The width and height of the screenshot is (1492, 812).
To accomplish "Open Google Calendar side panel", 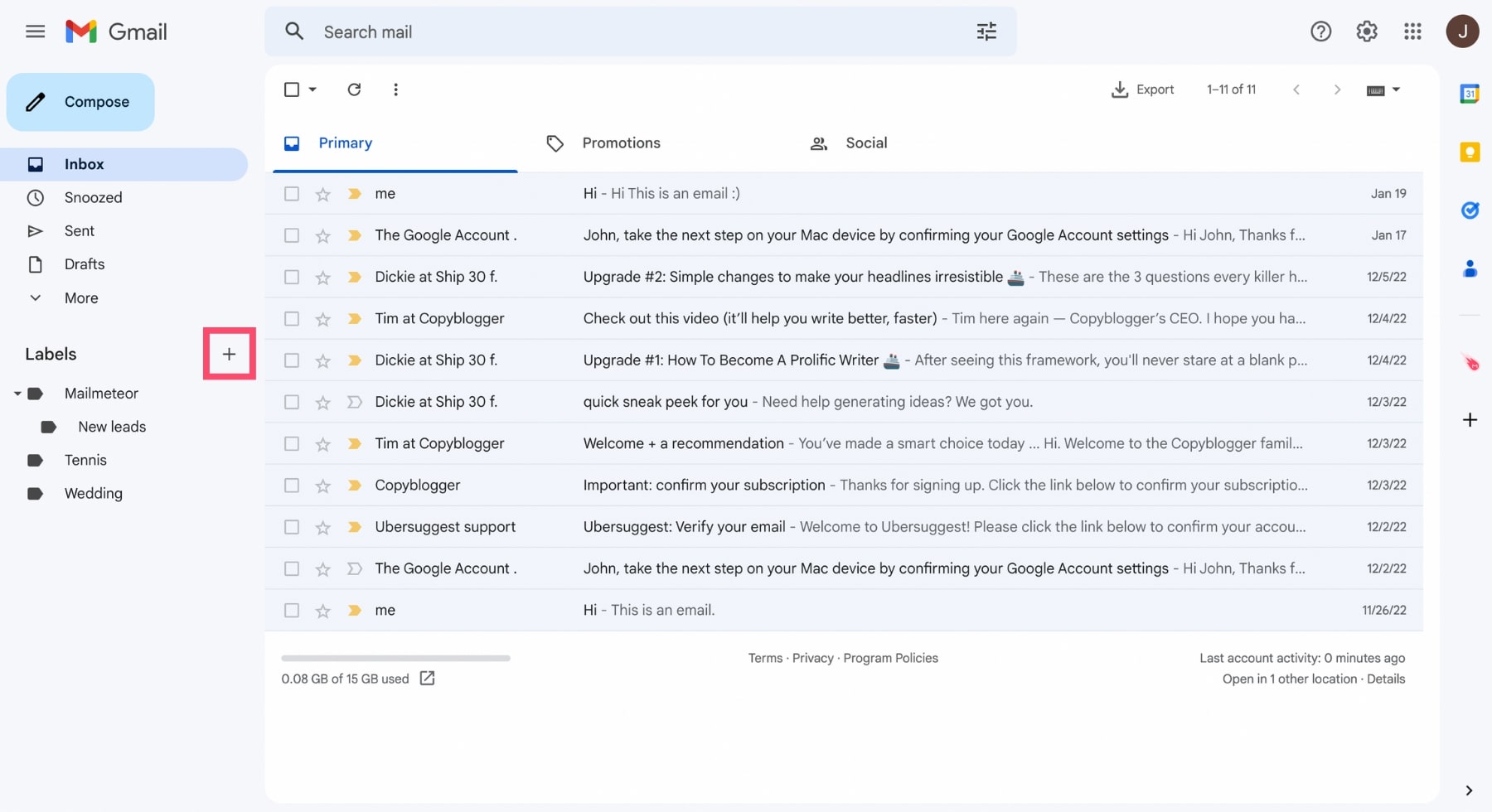I will (1470, 94).
